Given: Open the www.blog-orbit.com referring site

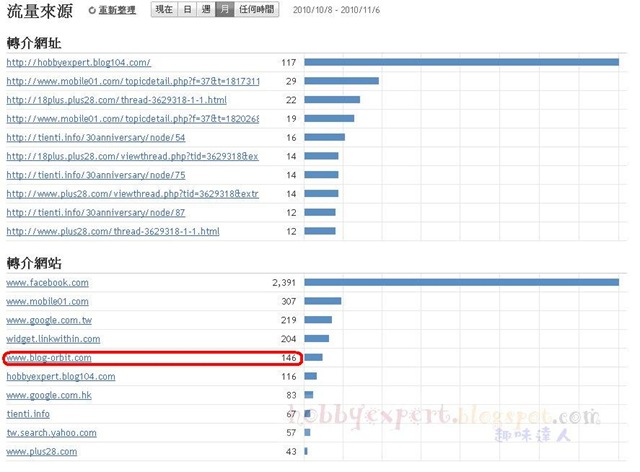Looking at the screenshot, I should (x=49, y=358).
